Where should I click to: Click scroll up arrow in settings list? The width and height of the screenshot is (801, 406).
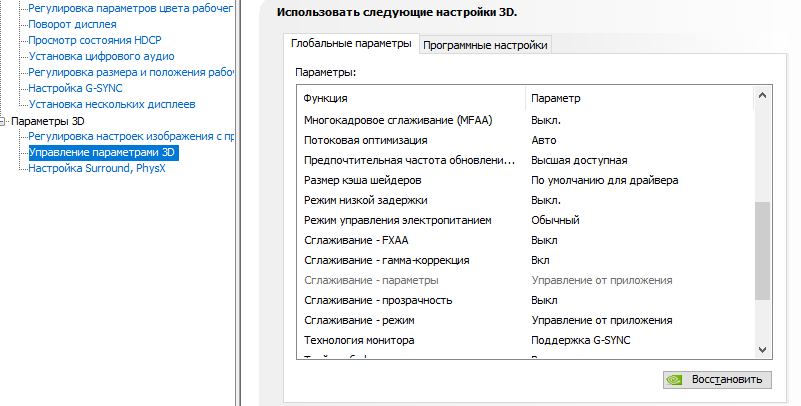(762, 95)
